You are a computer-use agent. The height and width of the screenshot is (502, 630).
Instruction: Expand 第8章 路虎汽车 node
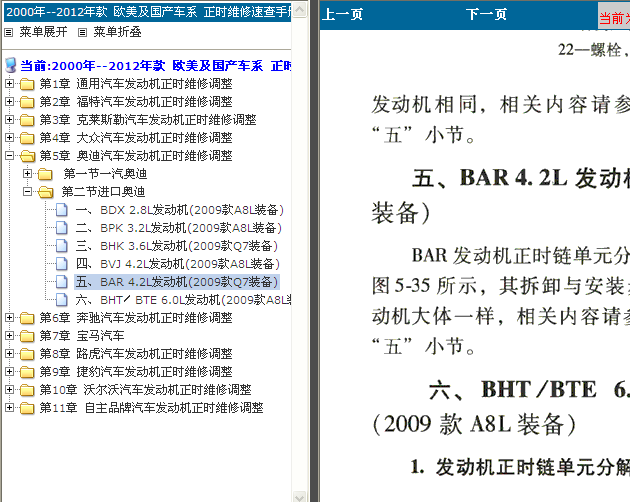tap(9, 354)
